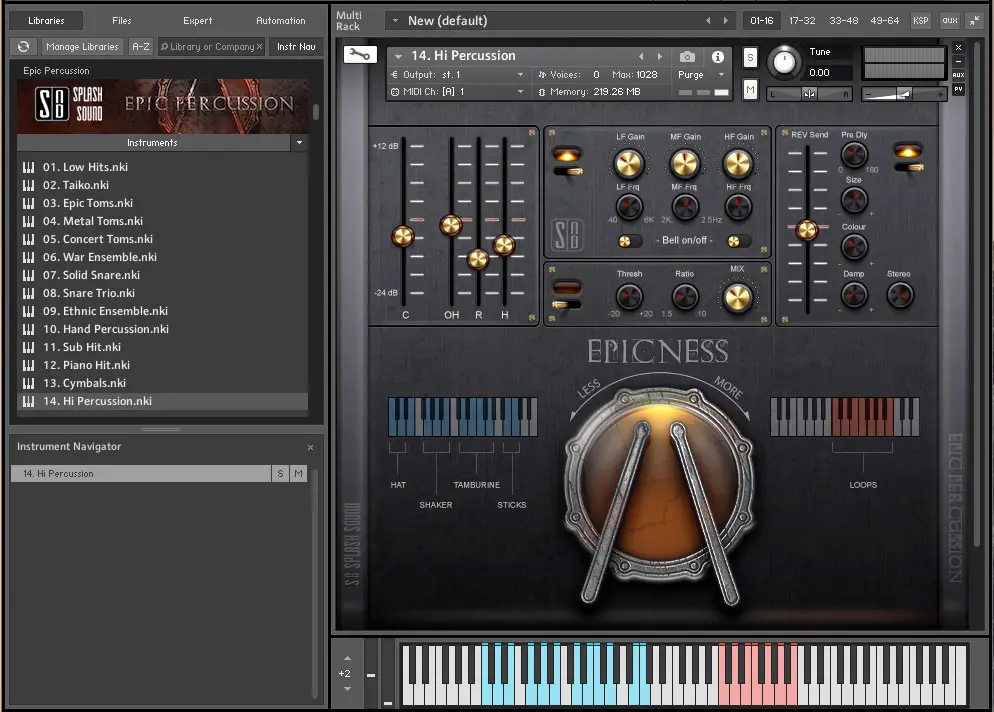Click the Manage Libraries button
The height and width of the screenshot is (712, 994).
pos(82,46)
